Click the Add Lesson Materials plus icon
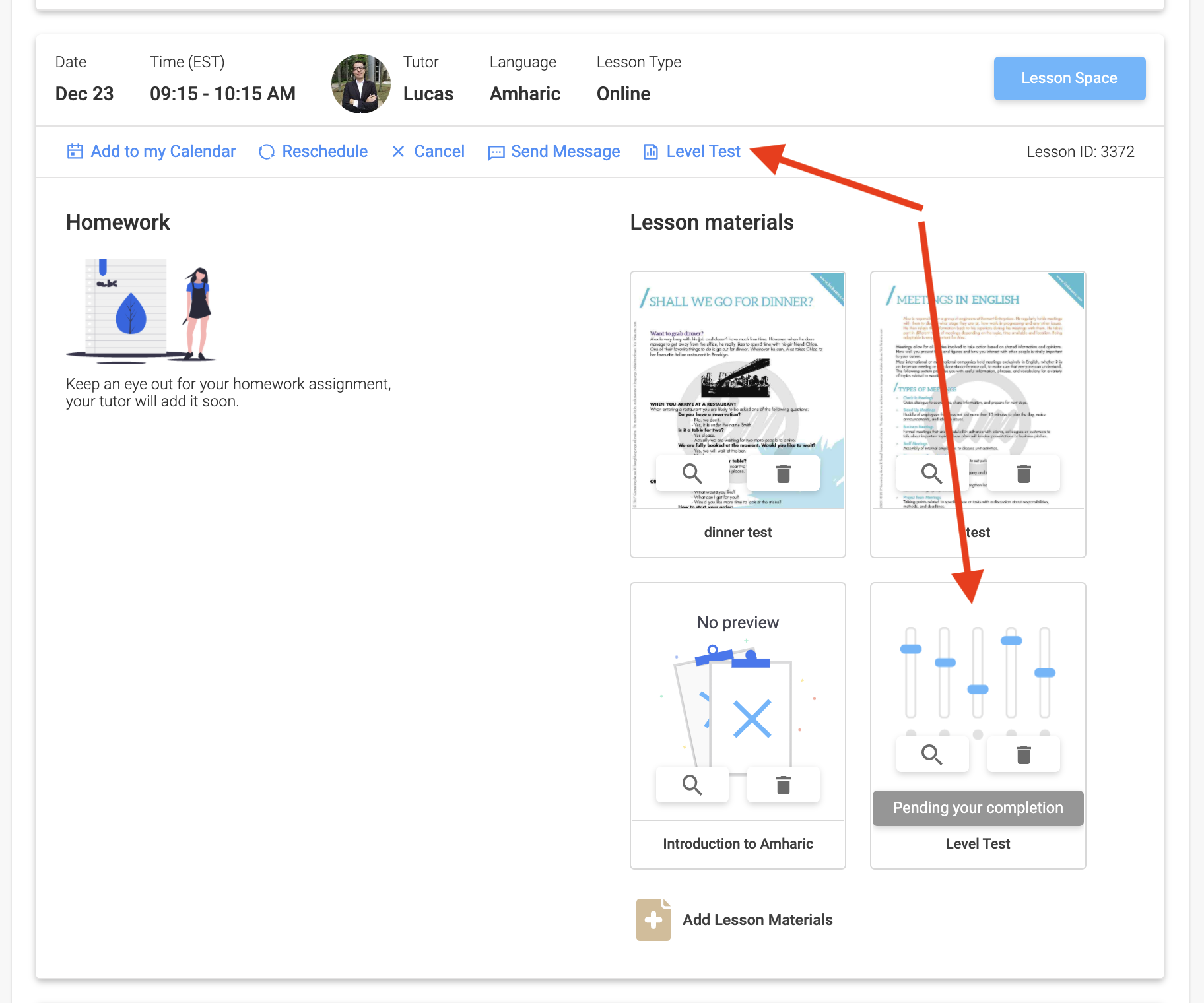The image size is (1204, 1003). coord(653,920)
